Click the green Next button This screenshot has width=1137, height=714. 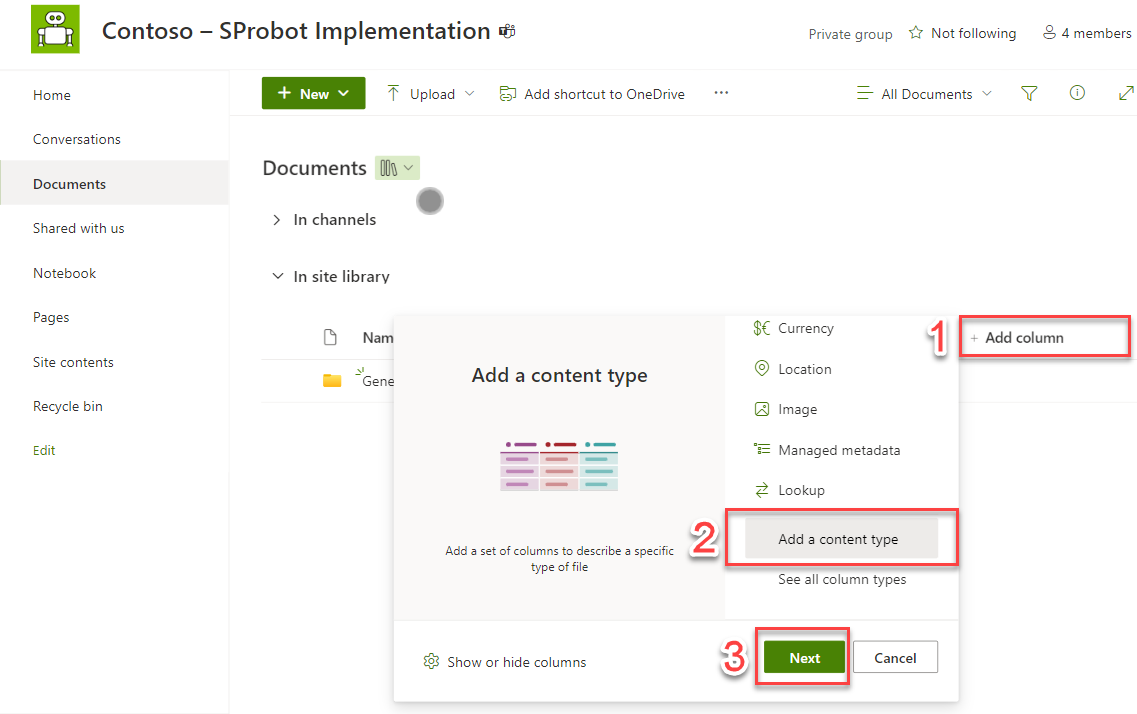click(x=804, y=657)
